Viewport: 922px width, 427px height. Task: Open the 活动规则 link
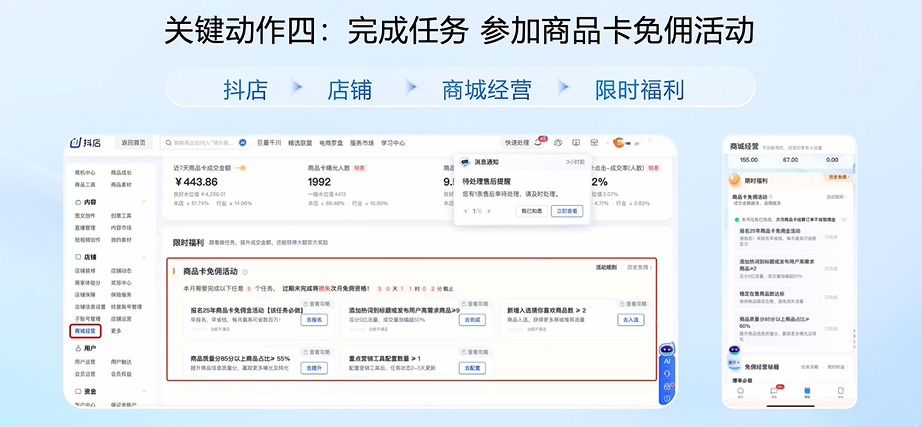pos(606,268)
